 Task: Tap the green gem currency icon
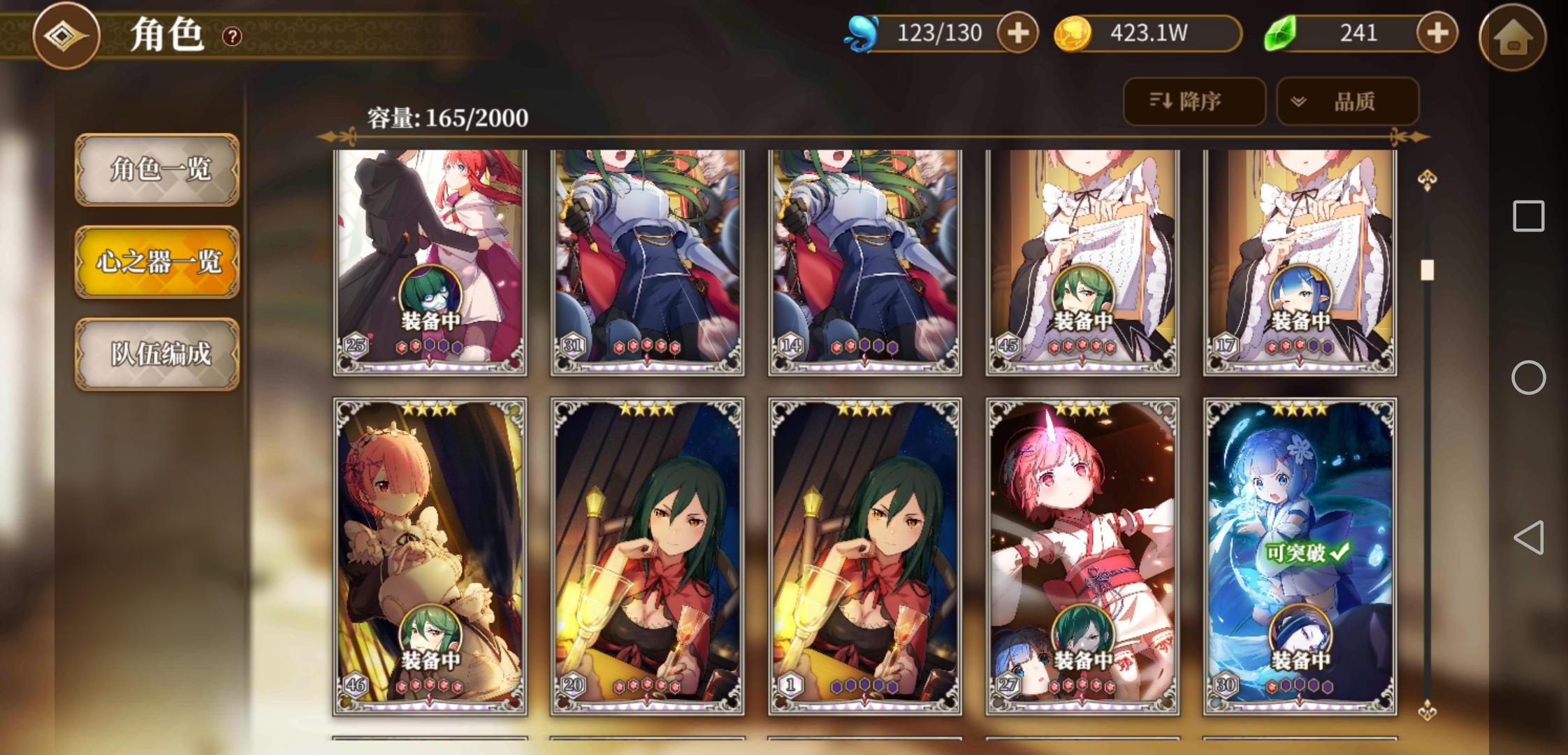coord(1280,34)
